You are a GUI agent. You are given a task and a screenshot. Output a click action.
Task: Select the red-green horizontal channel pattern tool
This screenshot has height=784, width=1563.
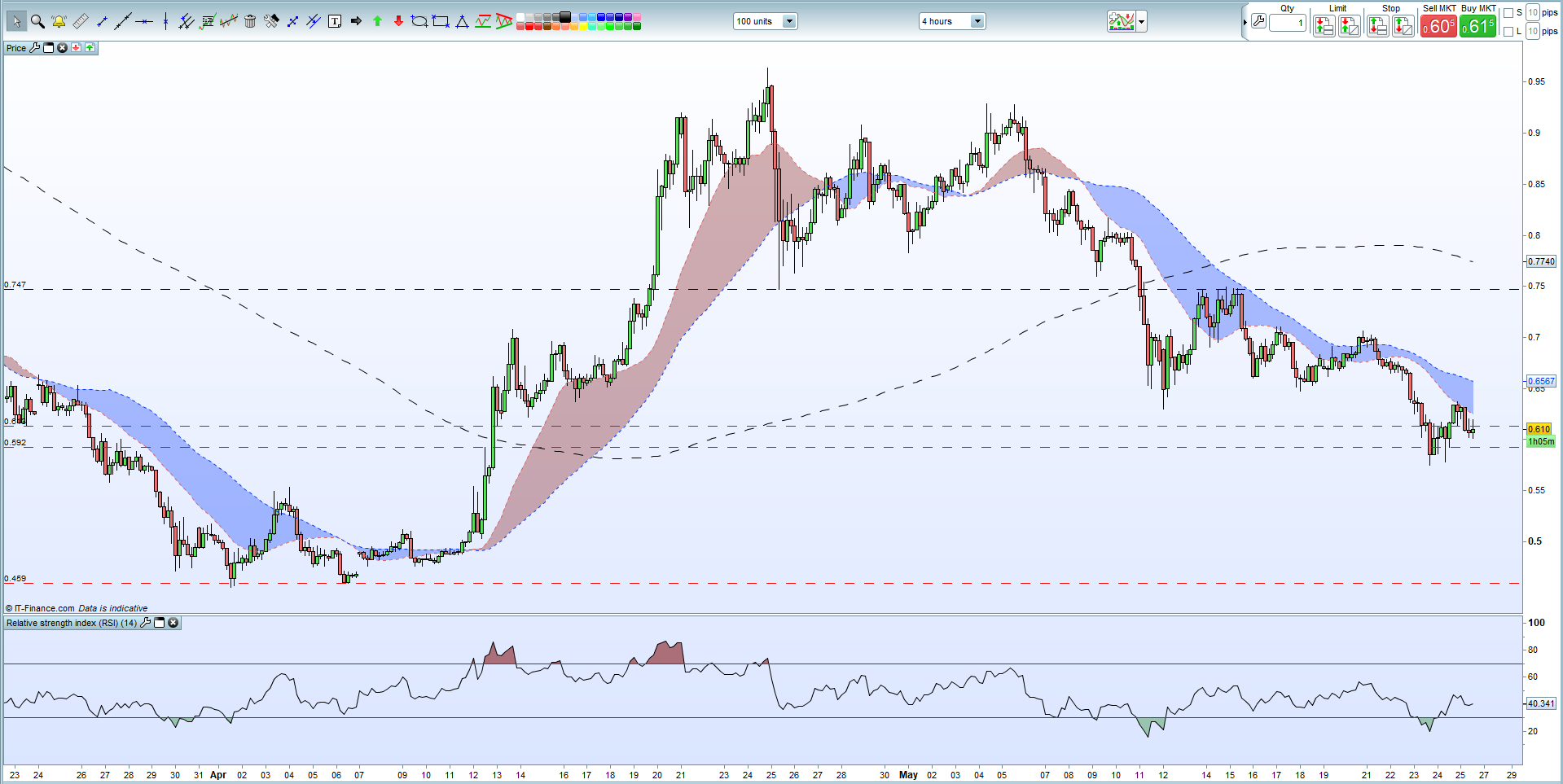pos(483,21)
